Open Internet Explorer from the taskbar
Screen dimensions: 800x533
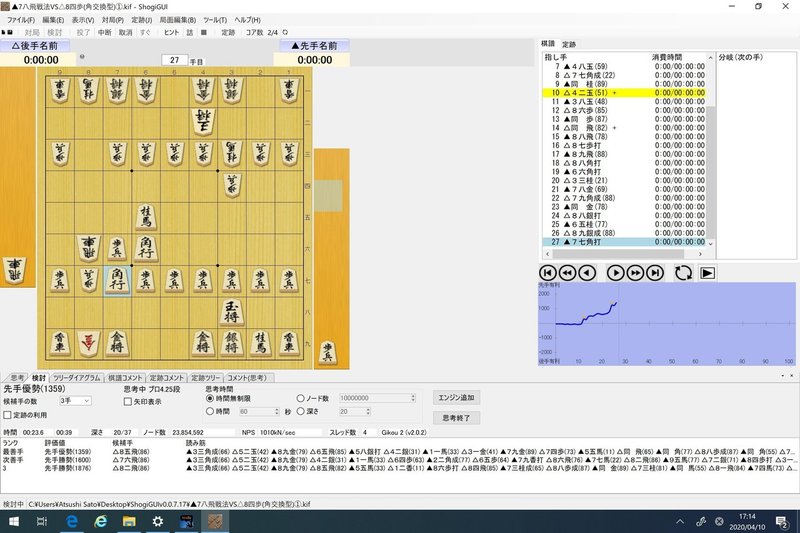[101, 521]
